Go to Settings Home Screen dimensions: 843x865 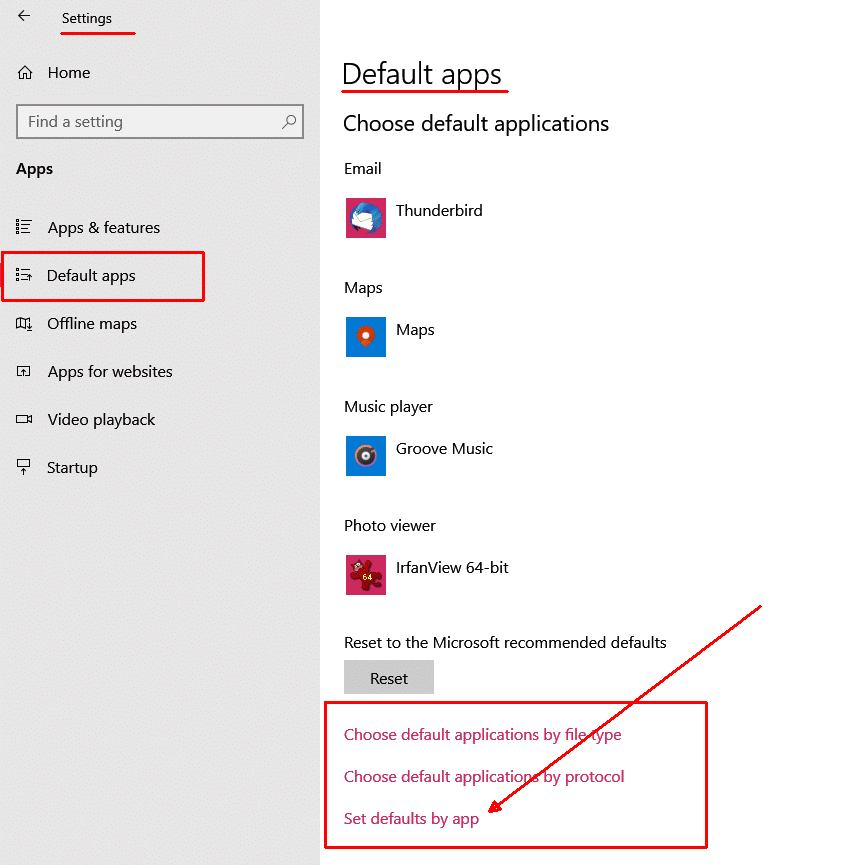coord(69,73)
